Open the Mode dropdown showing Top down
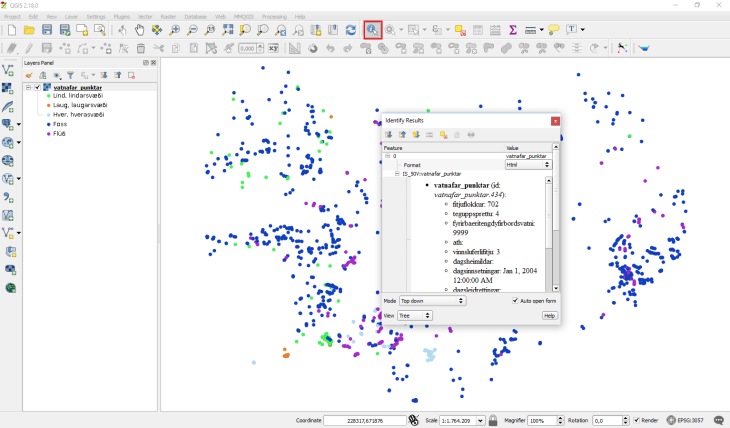 pos(432,300)
